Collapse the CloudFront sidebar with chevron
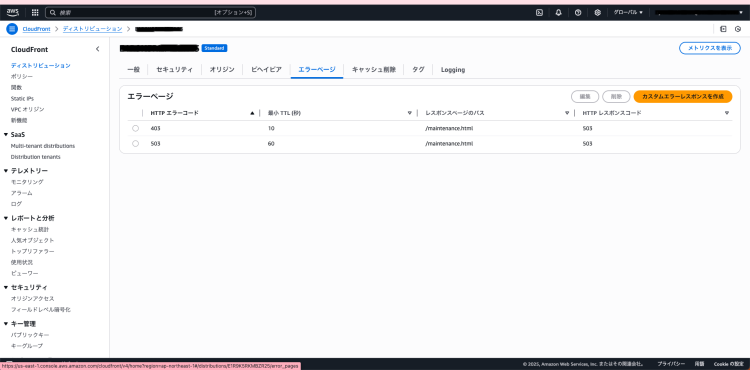 click(98, 49)
